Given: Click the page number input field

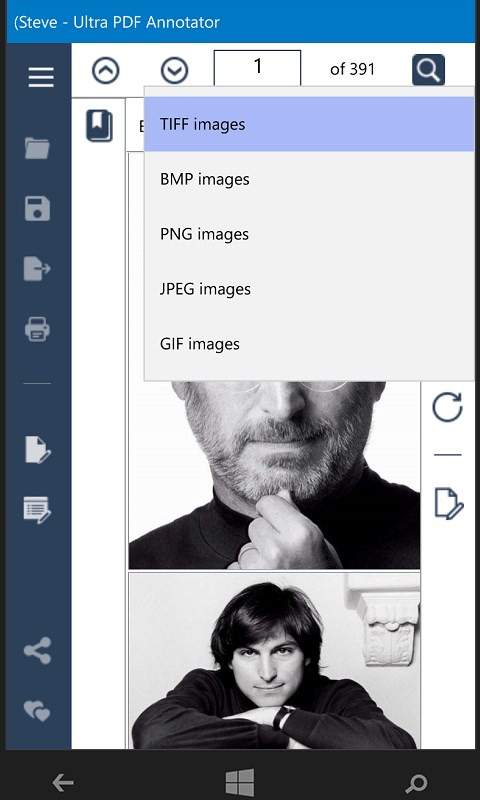Looking at the screenshot, I should point(258,68).
